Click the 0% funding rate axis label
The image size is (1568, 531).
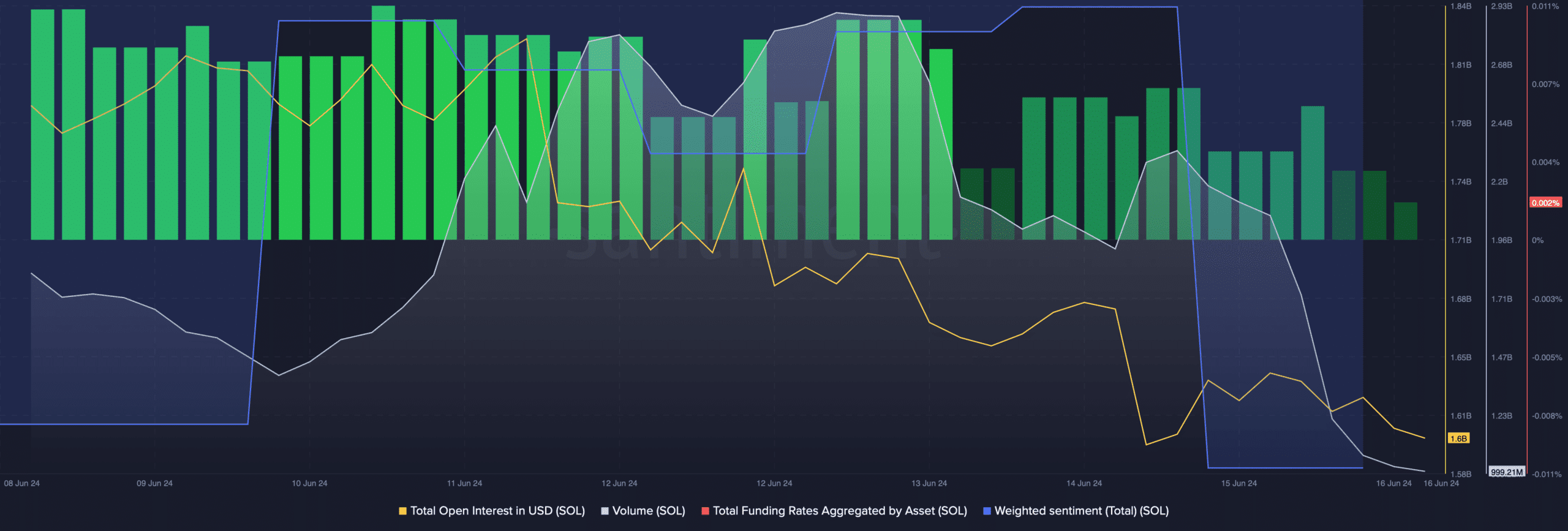1537,240
